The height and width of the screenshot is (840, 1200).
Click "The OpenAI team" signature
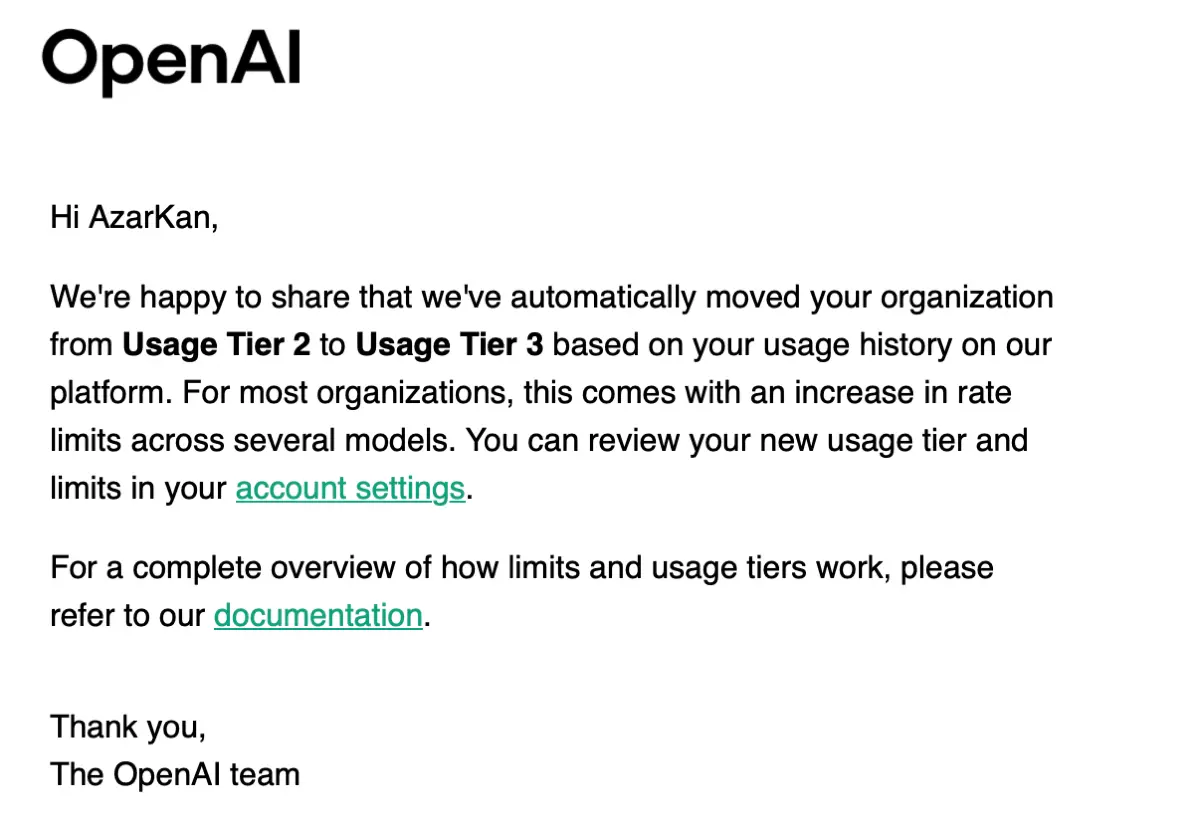(x=175, y=774)
